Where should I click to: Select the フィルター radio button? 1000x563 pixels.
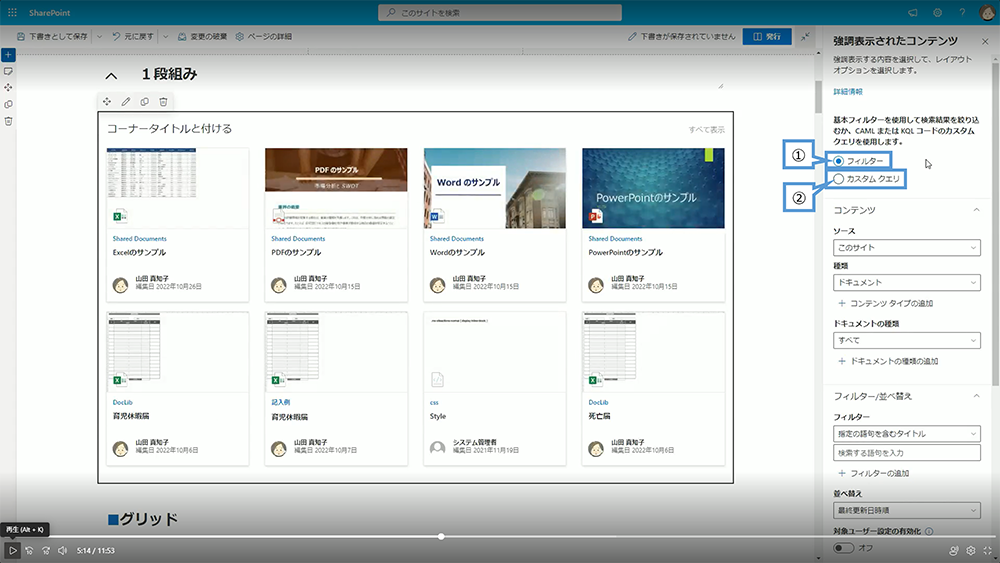[x=839, y=161]
